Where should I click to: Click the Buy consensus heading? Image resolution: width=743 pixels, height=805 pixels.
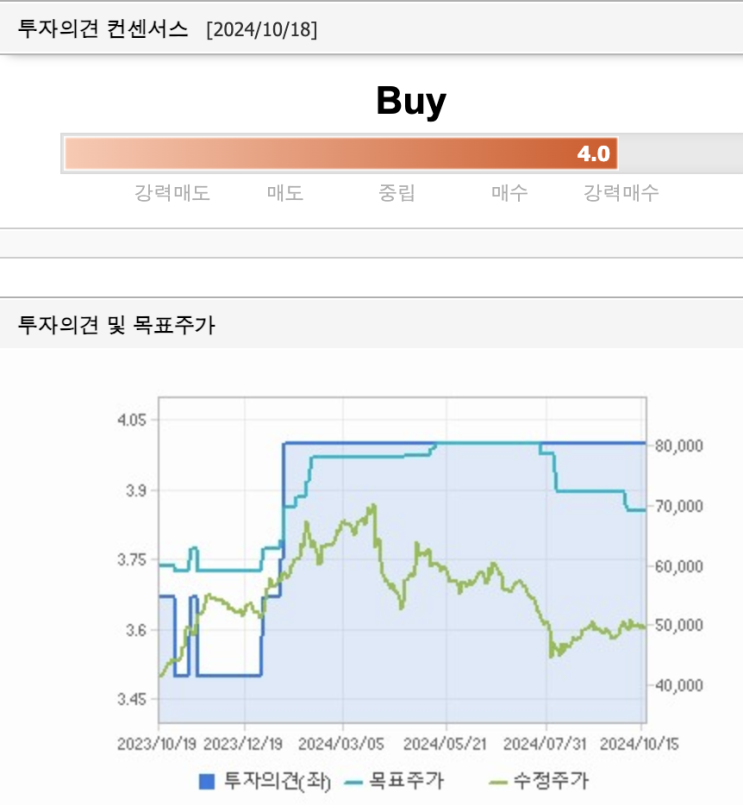click(x=411, y=101)
